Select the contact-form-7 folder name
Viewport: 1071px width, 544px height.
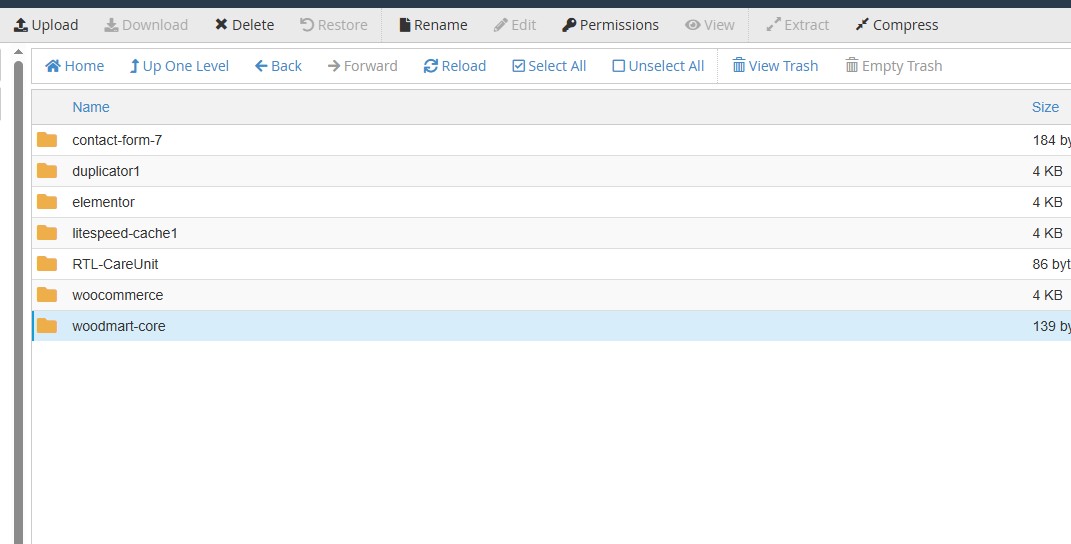pyautogui.click(x=117, y=140)
